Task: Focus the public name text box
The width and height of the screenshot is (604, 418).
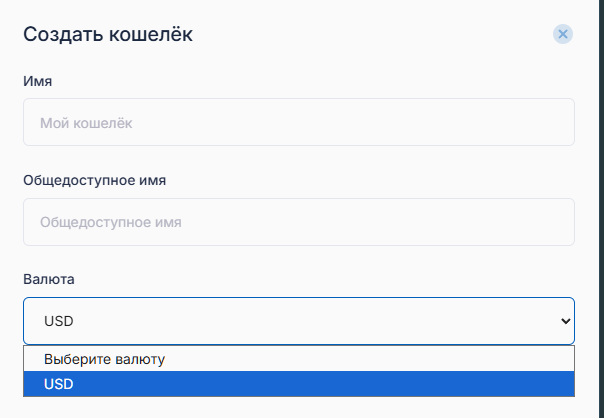Action: point(298,222)
